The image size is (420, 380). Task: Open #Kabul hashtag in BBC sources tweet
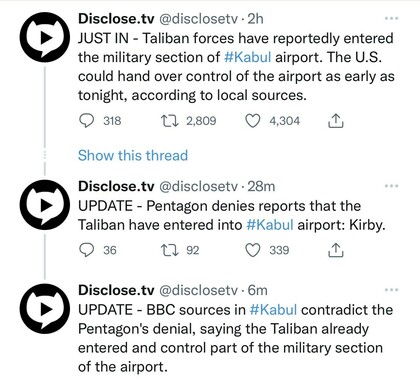tap(273, 310)
